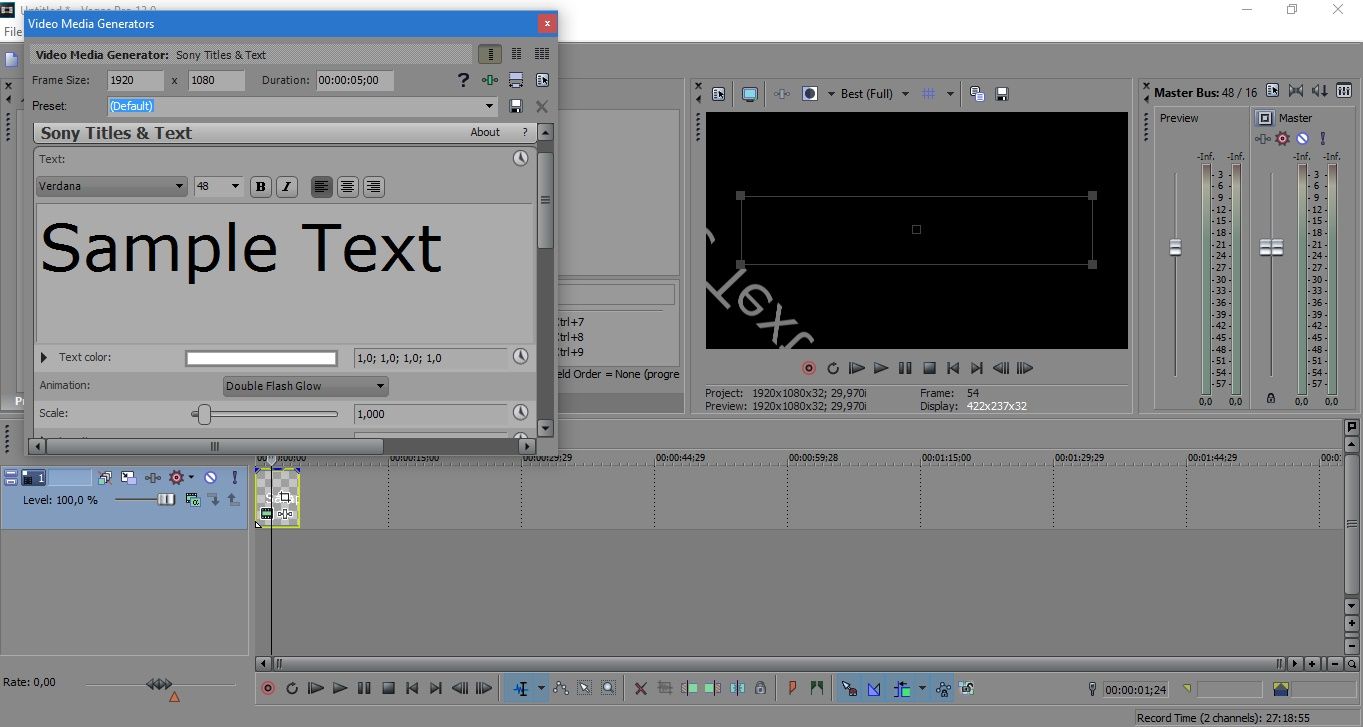Click Insert Region icon in editing toolbar
Screen dimensions: 1363x727
(817, 688)
